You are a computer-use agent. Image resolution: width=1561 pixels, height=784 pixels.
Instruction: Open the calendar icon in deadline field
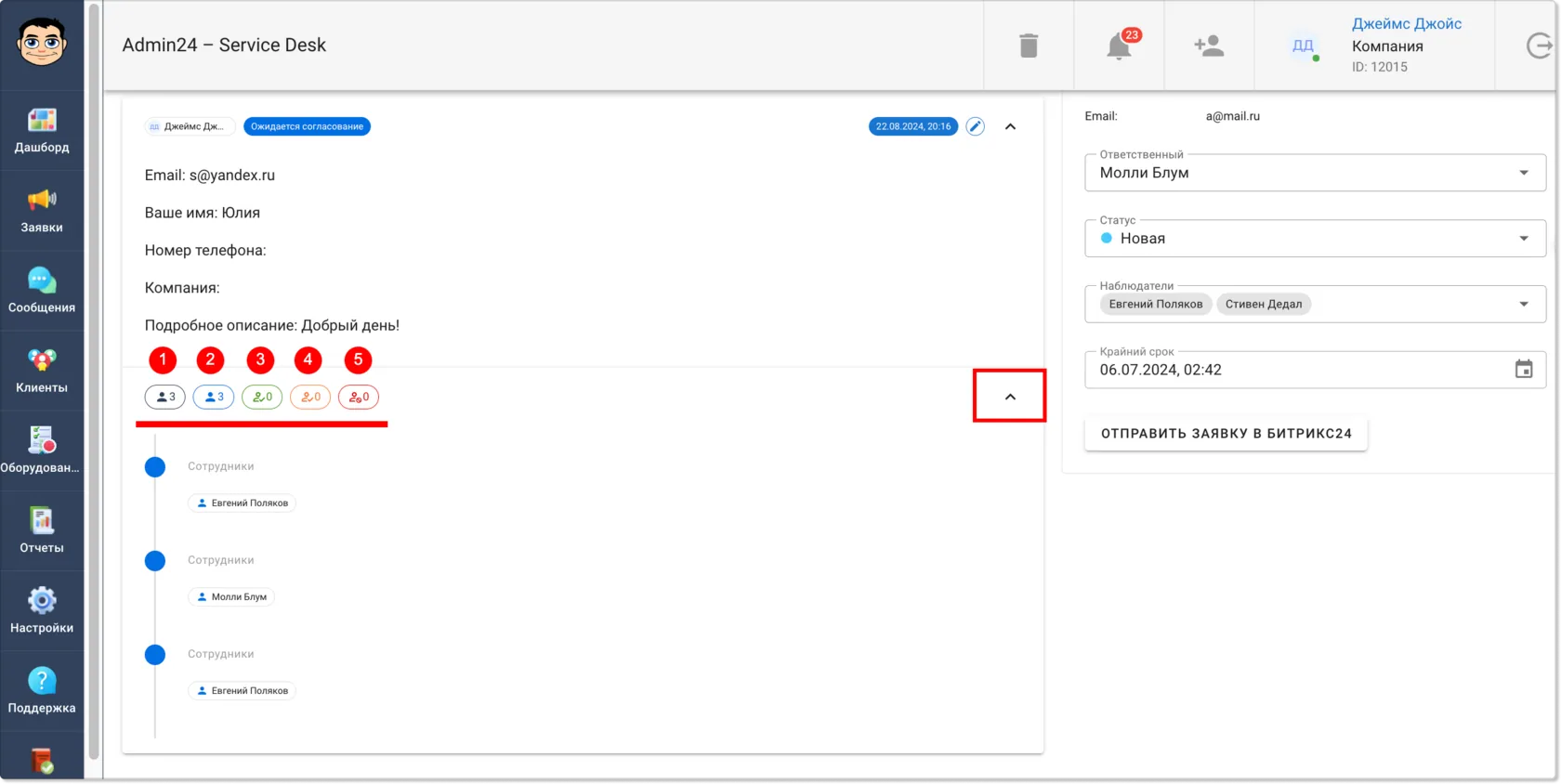click(1524, 370)
